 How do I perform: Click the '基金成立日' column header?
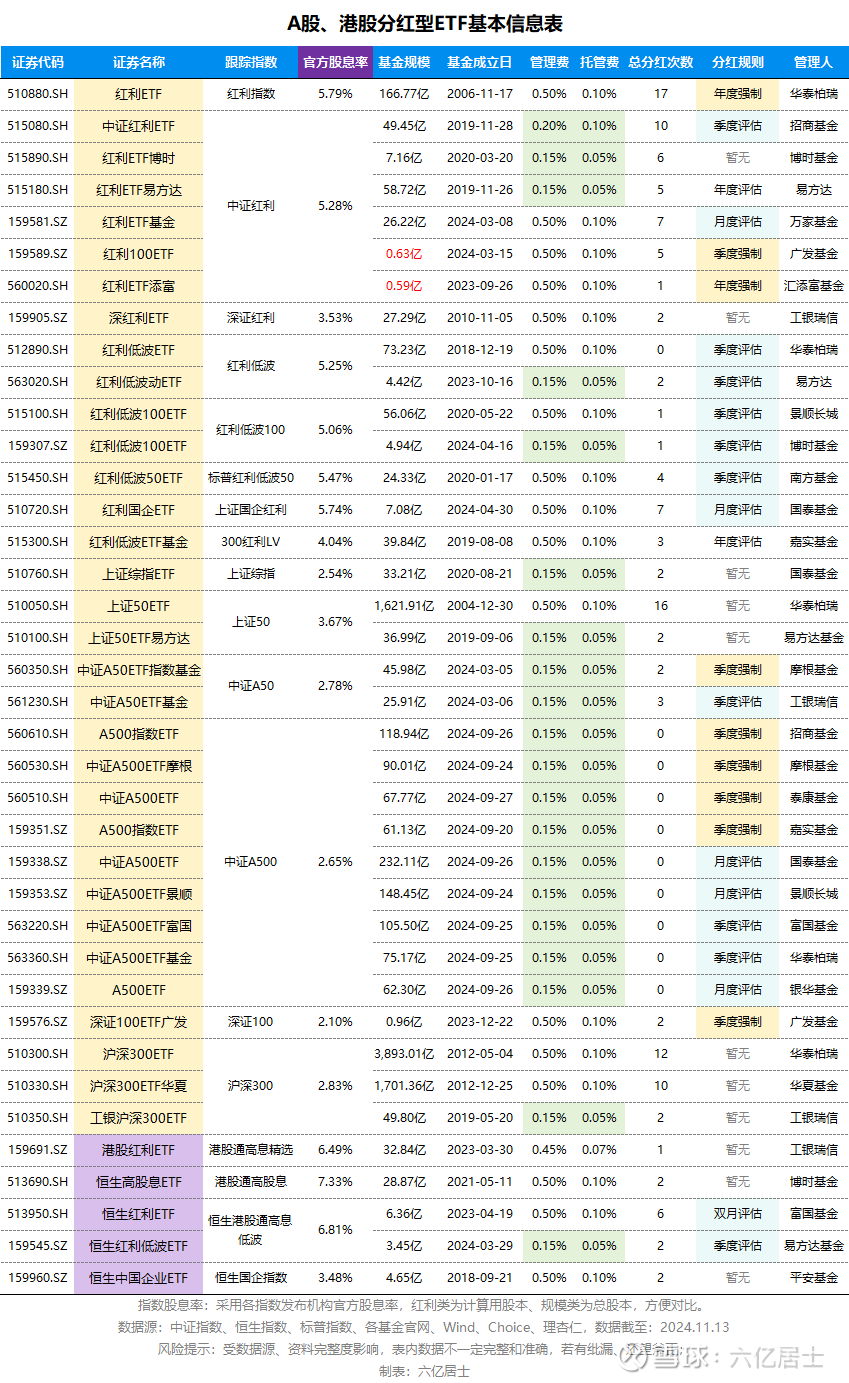coord(480,62)
